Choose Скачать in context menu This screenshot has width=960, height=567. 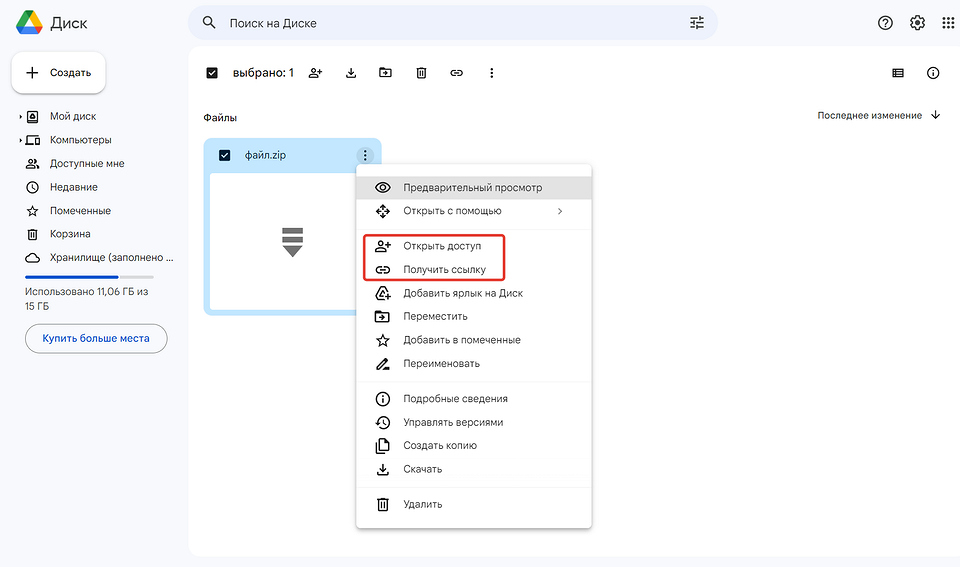tap(474, 469)
